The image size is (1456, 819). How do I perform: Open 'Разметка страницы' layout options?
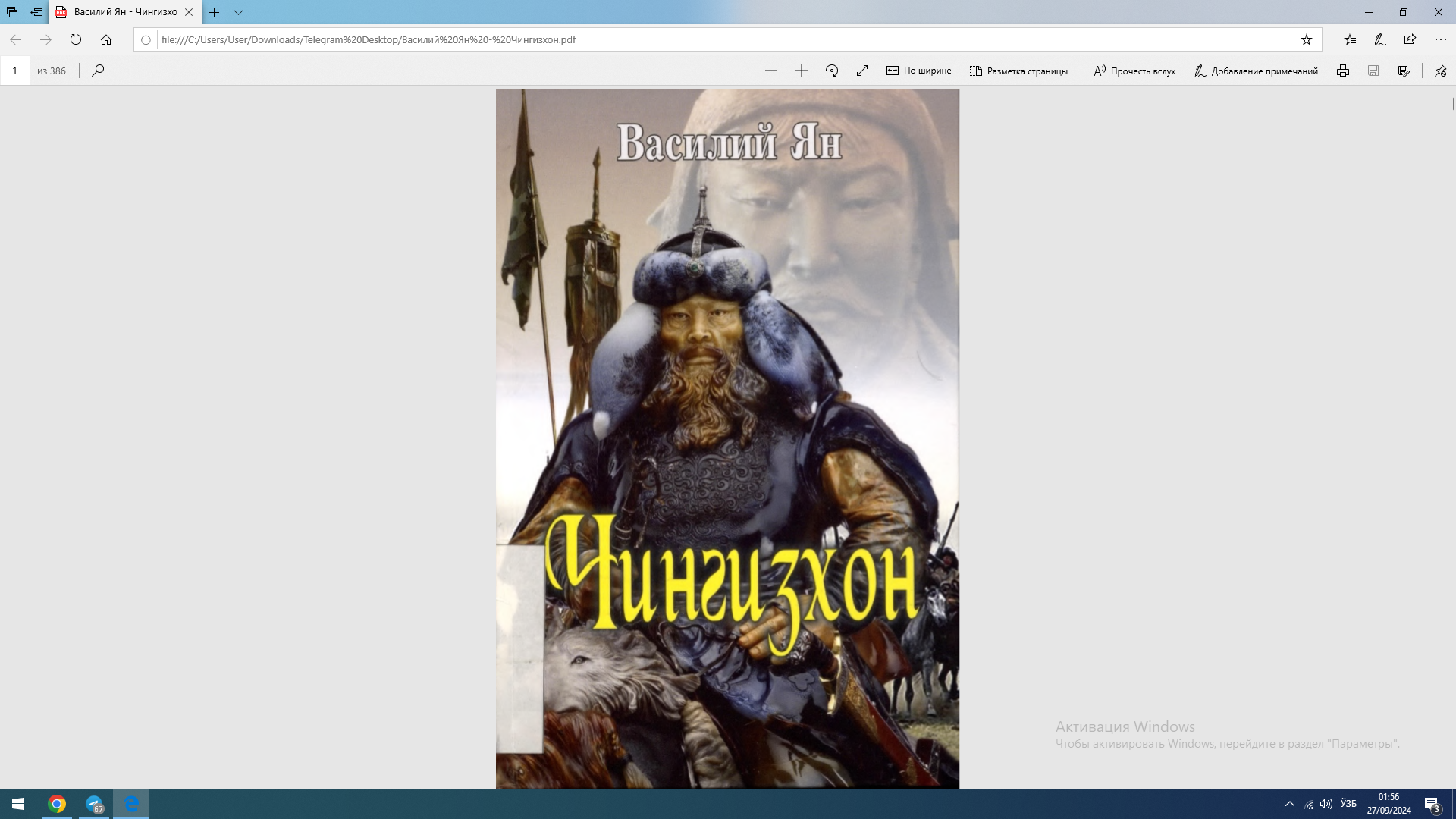click(x=1018, y=71)
